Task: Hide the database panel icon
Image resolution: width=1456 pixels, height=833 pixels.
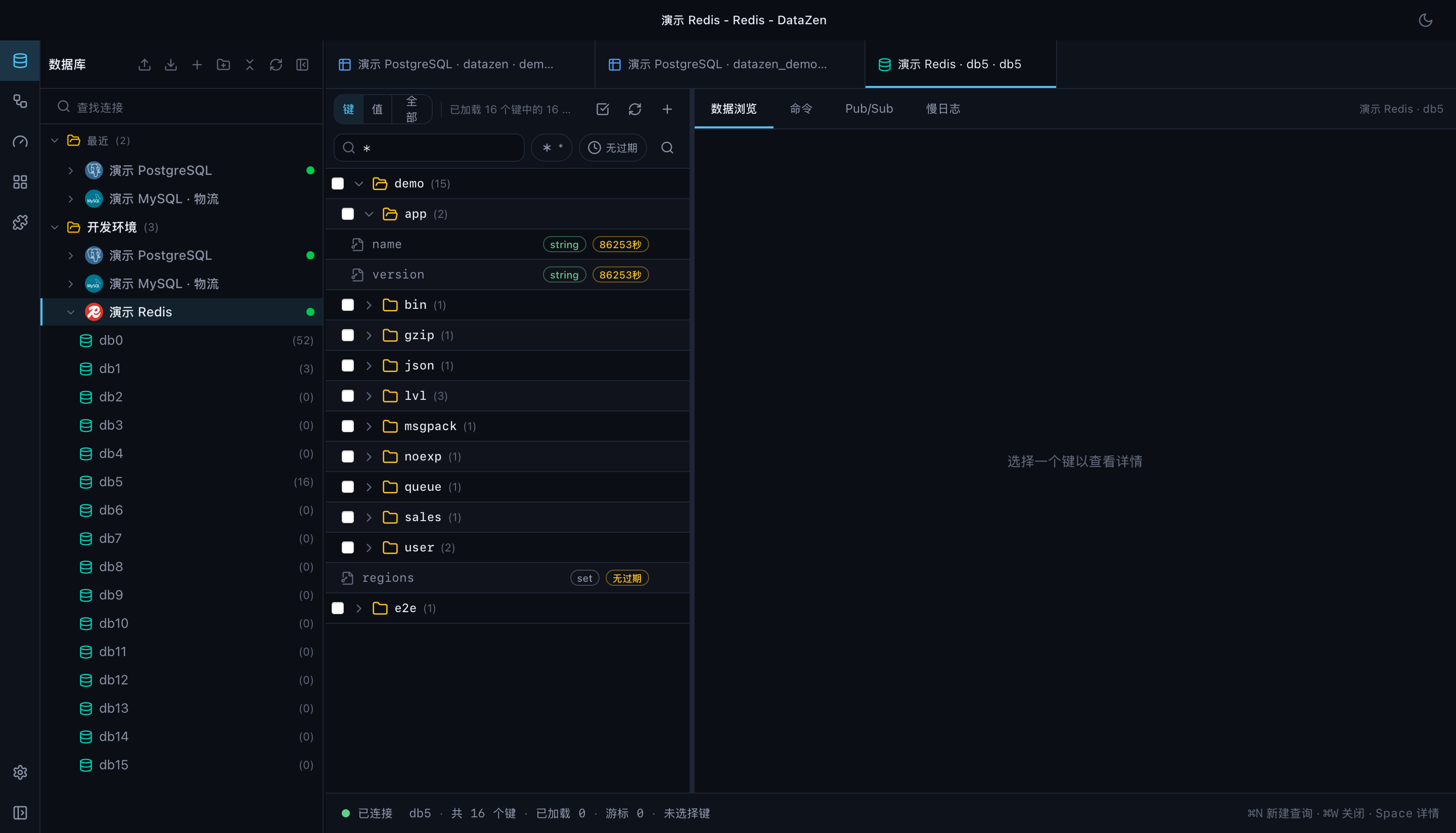Action: [303, 65]
